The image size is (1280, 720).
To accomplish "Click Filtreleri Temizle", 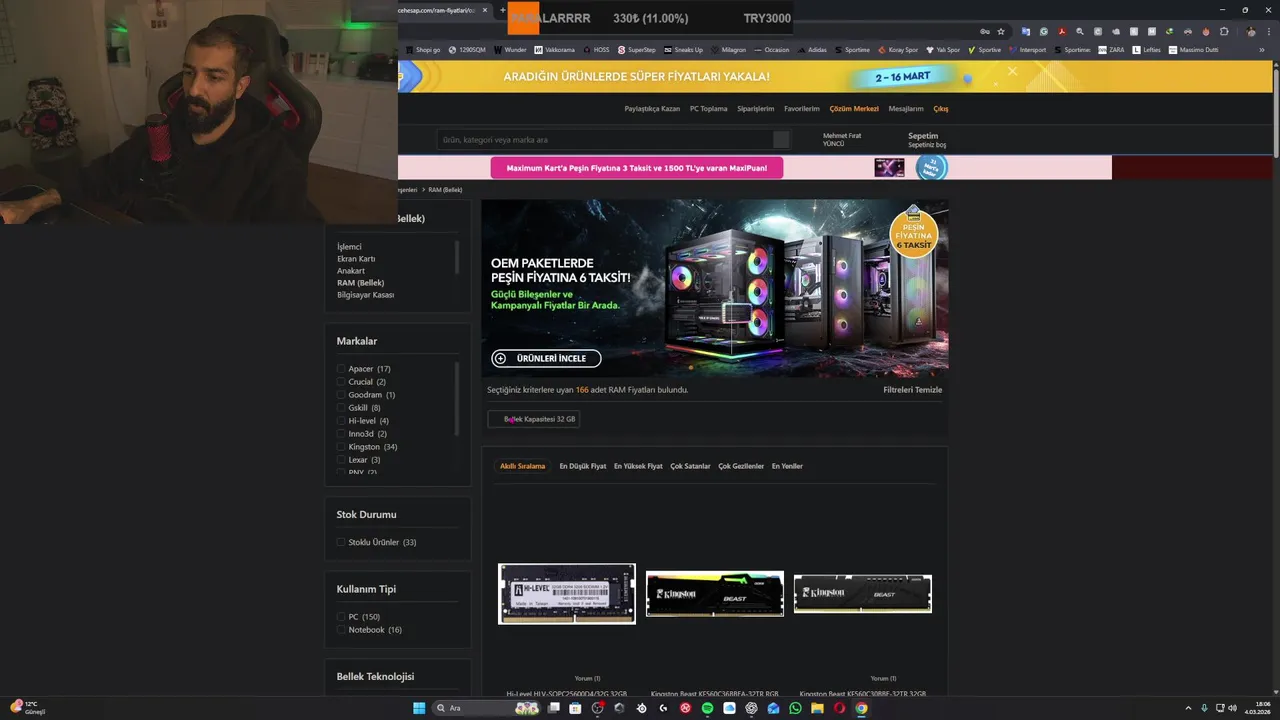I will [x=913, y=390].
